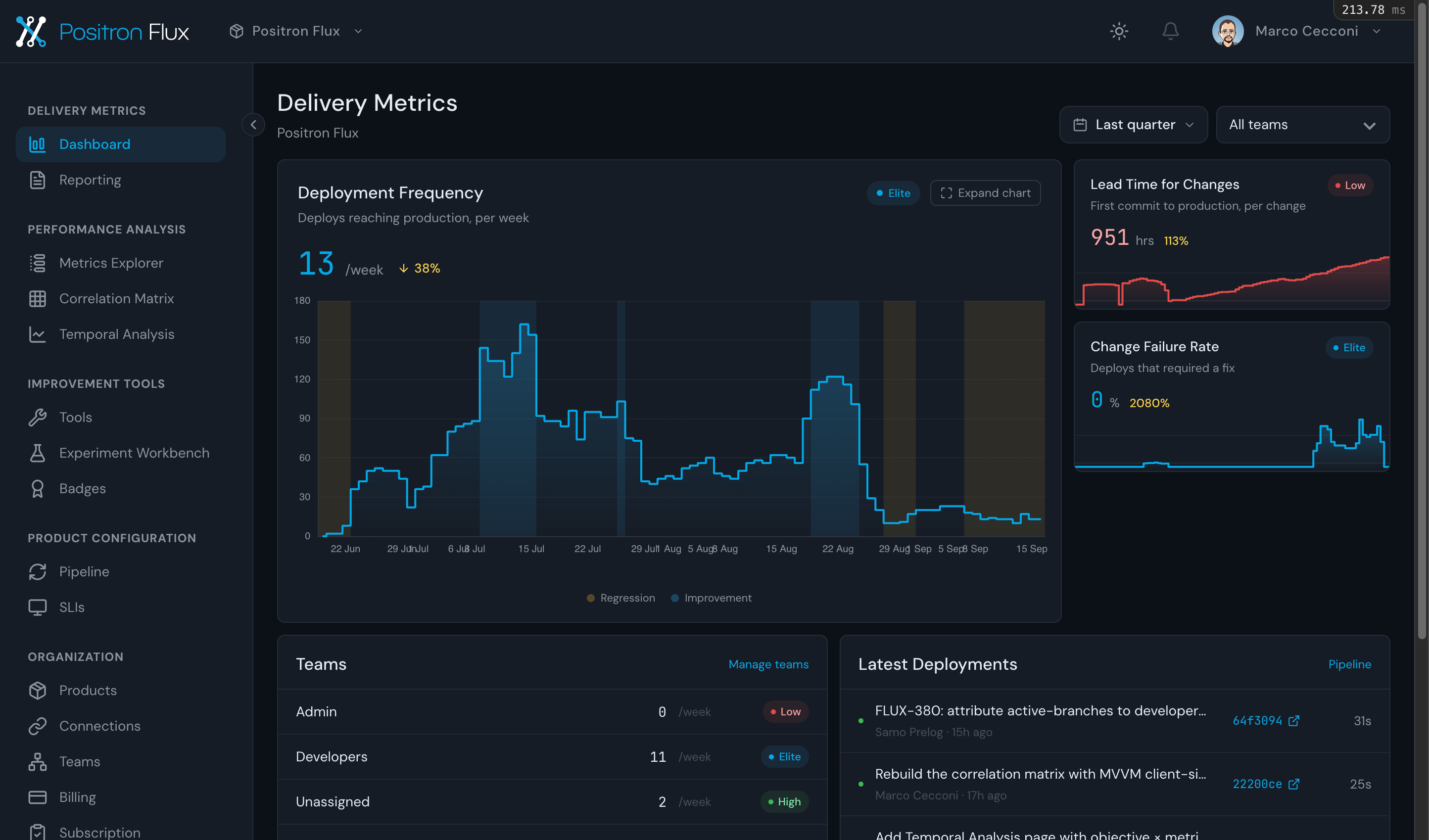This screenshot has width=1429, height=840.
Task: Click the 38% downward trend arrow indicator
Action: (x=419, y=269)
